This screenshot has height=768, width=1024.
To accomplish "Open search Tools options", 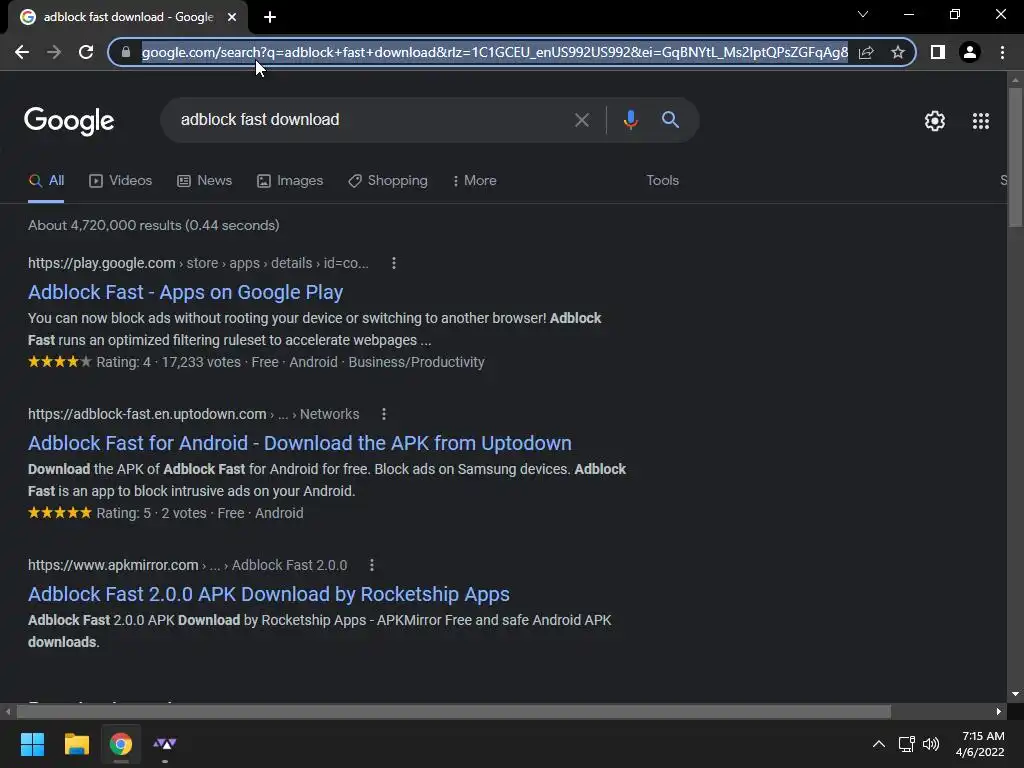I will tap(662, 180).
